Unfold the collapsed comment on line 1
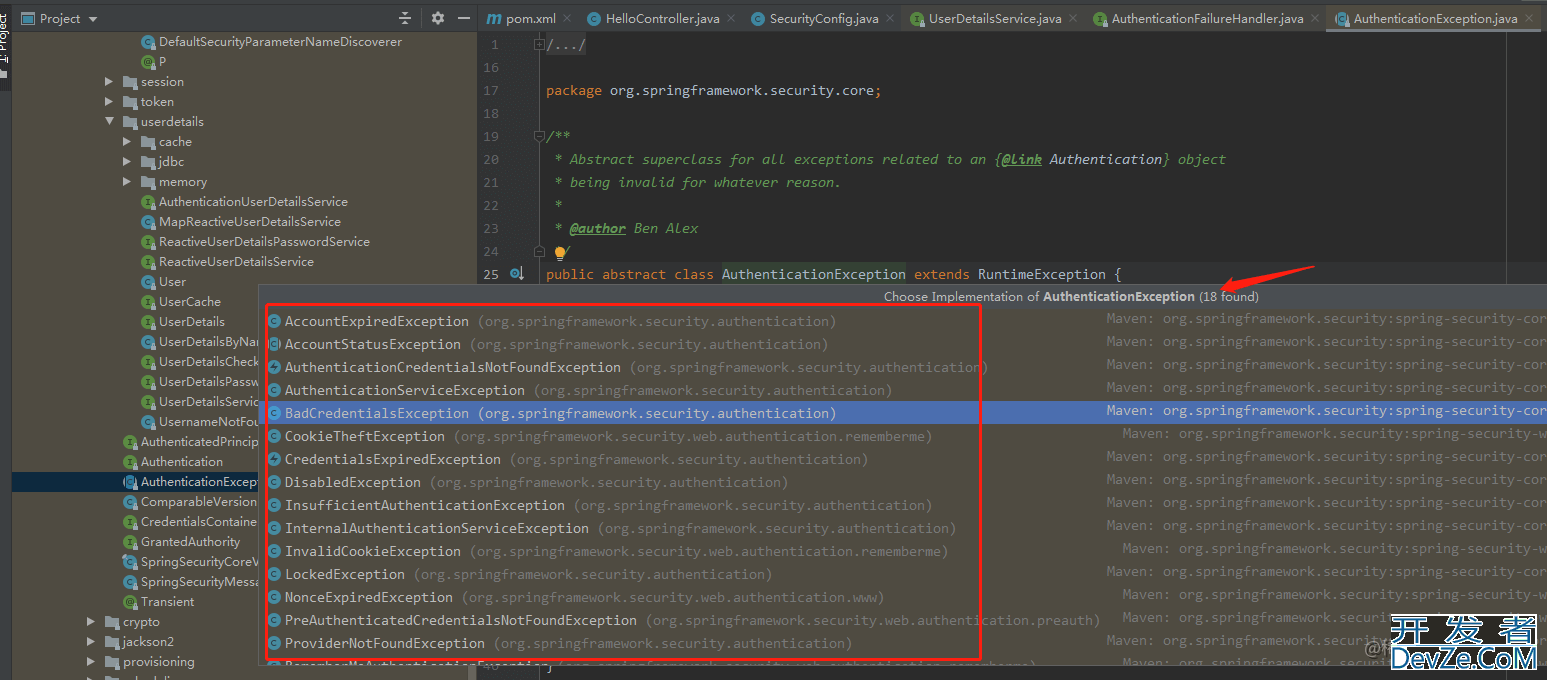 [x=539, y=45]
